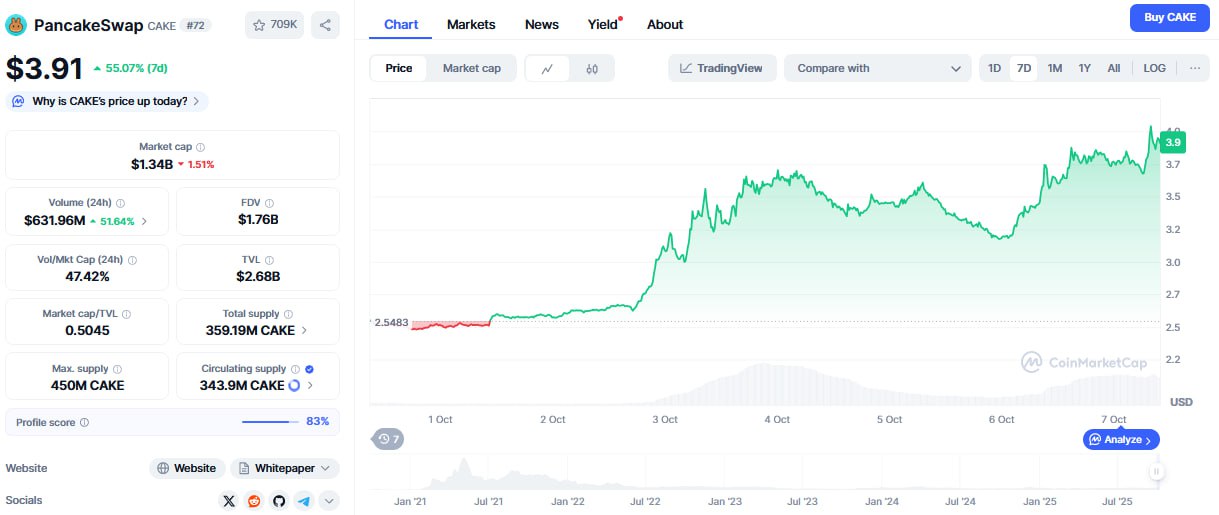Open the Compare with dropdown
Image resolution: width=1219 pixels, height=515 pixels.
(876, 68)
